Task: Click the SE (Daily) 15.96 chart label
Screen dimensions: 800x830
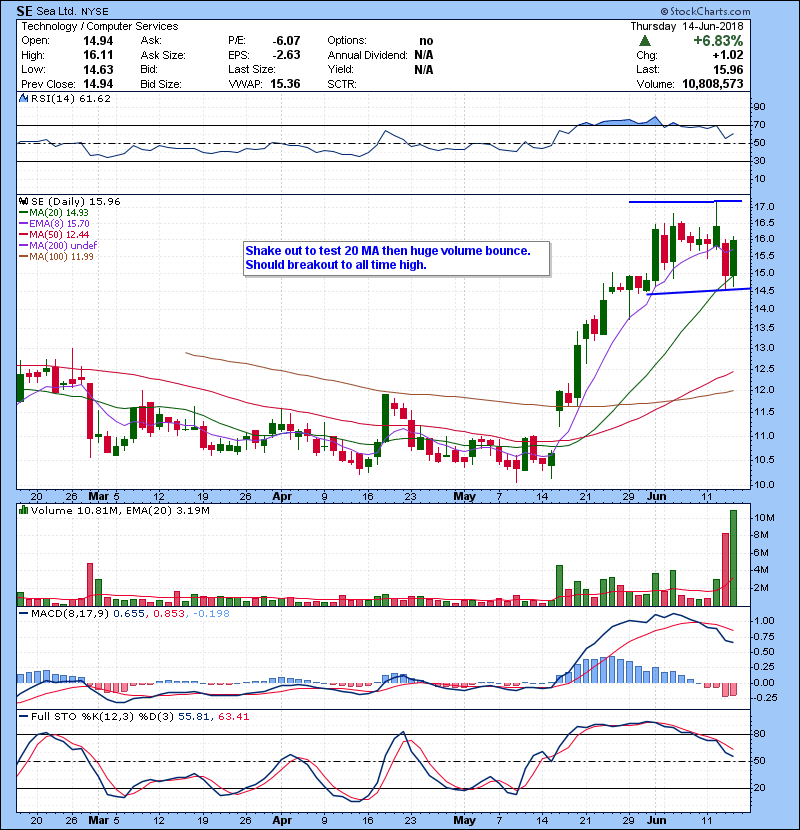Action: 76,202
